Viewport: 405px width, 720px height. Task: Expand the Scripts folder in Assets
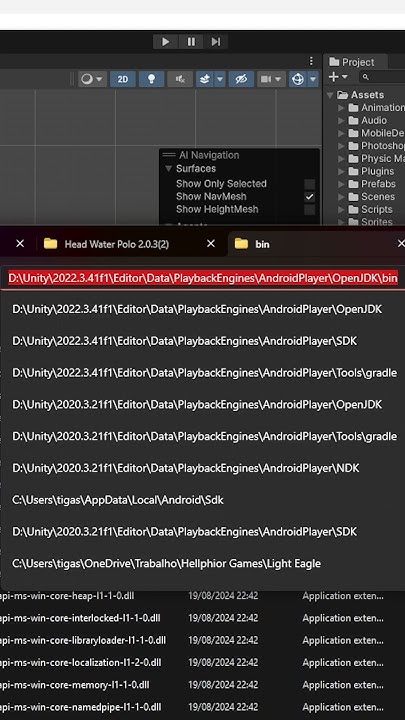pos(341,209)
